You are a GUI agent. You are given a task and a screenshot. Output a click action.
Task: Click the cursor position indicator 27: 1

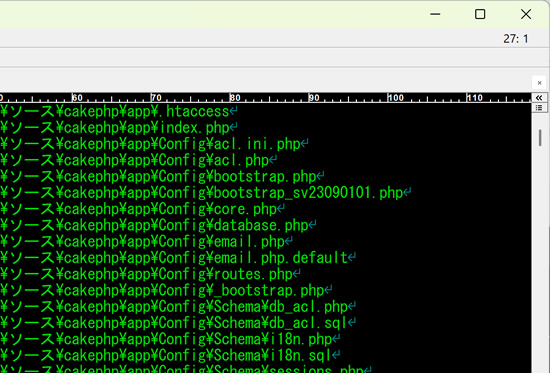pyautogui.click(x=516, y=39)
